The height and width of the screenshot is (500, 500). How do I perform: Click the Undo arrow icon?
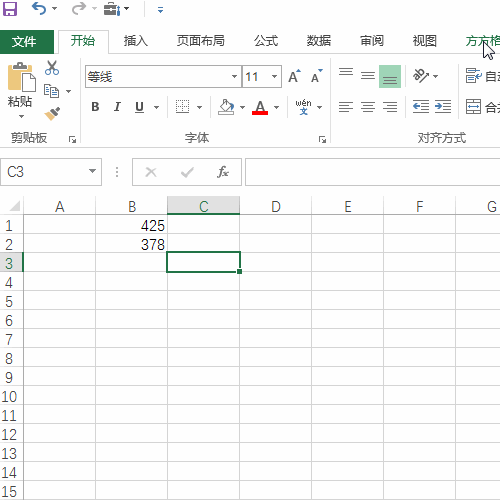coord(39,9)
